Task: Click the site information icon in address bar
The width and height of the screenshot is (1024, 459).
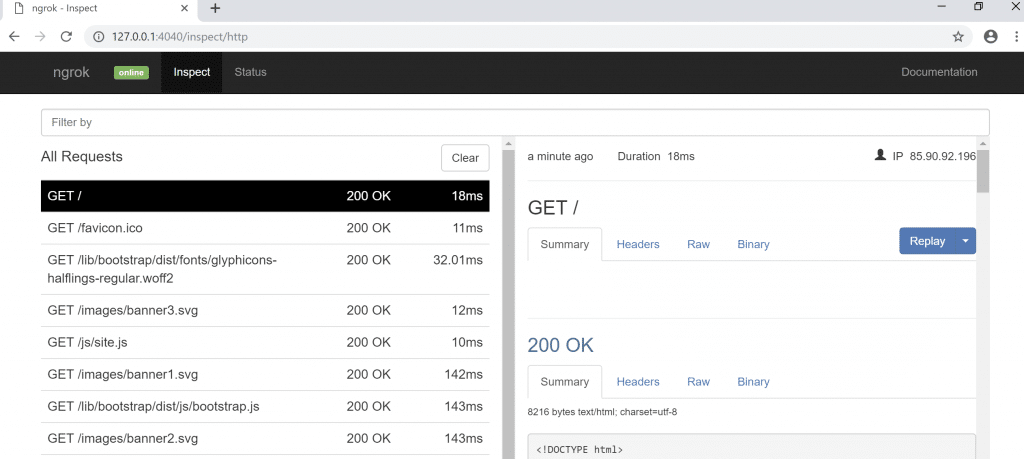Action: [x=99, y=37]
